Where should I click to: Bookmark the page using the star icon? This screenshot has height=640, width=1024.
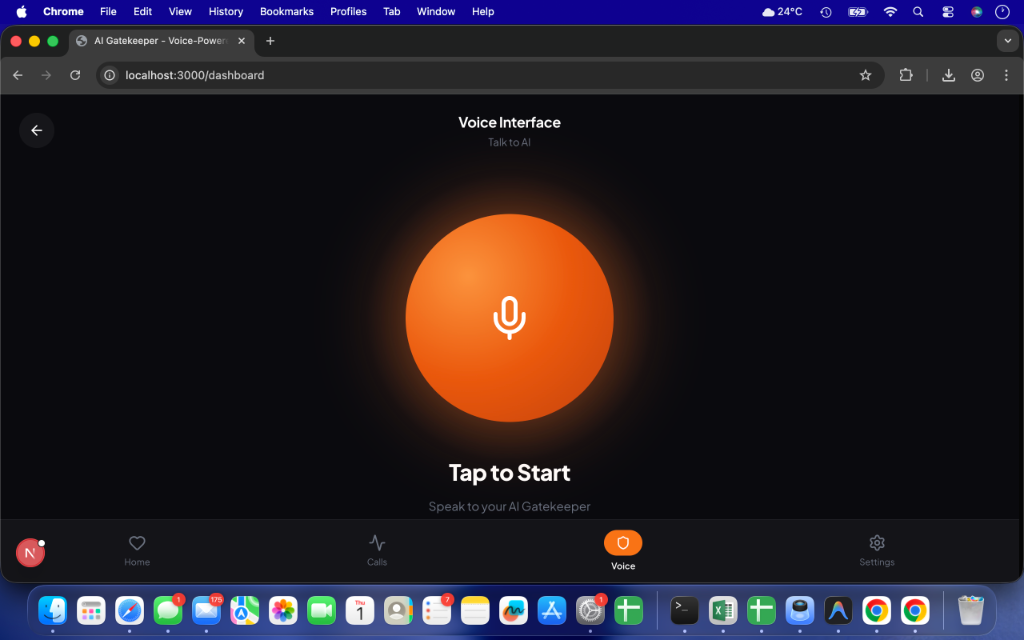tap(866, 74)
